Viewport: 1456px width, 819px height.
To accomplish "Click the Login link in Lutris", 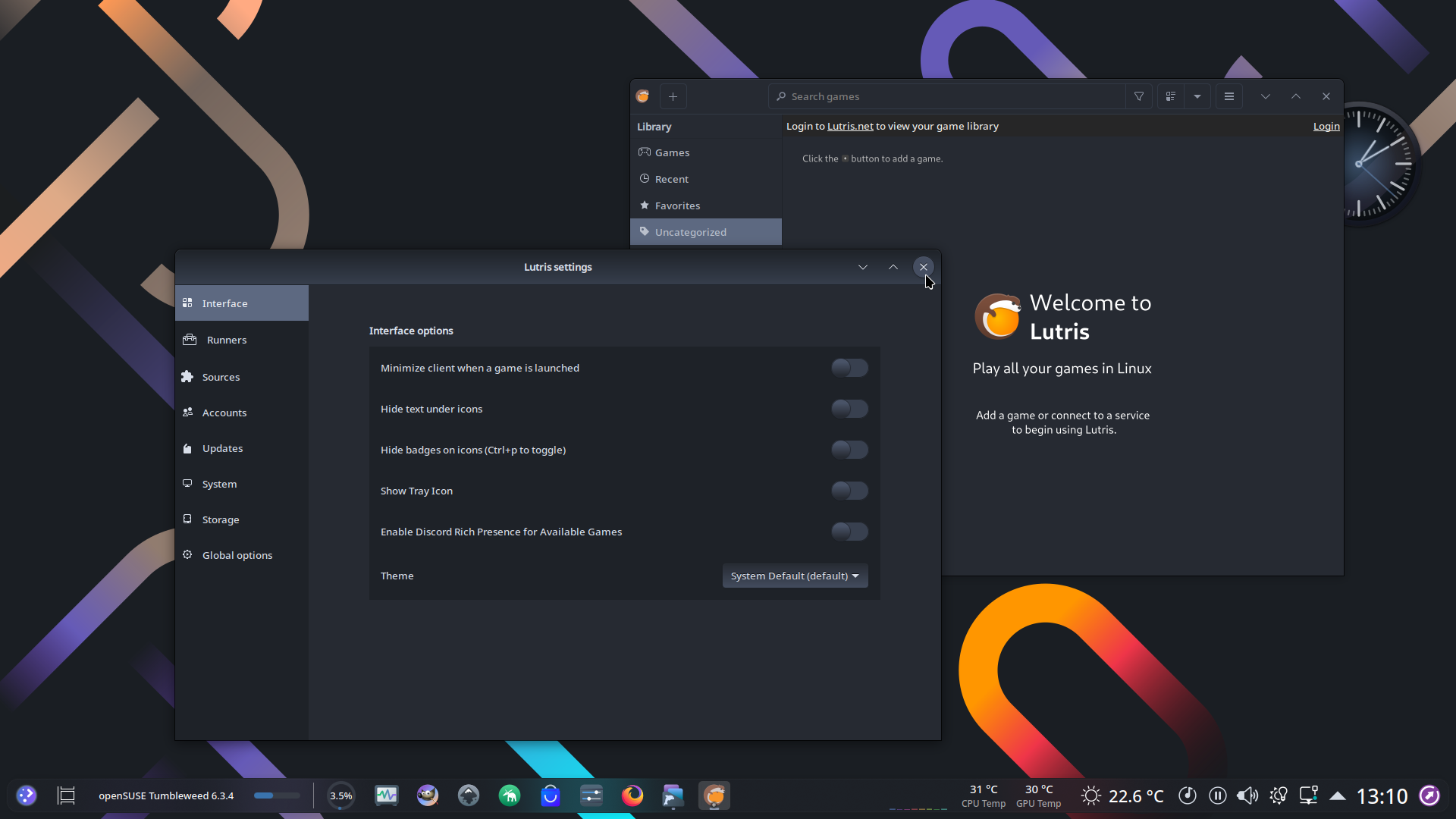I will 1326,126.
